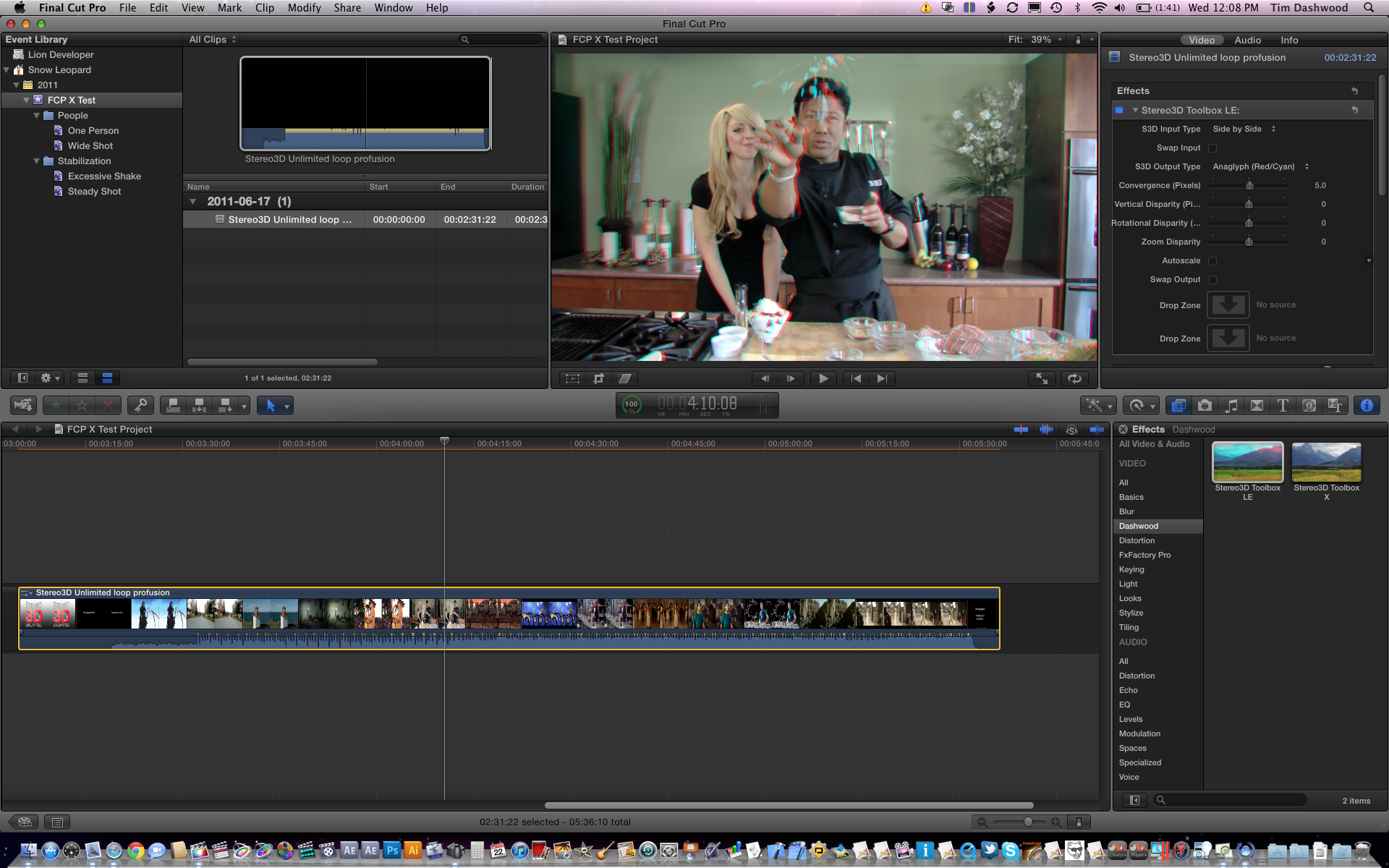1389x868 pixels.
Task: Toggle the Effects browser icon
Action: pos(1178,406)
